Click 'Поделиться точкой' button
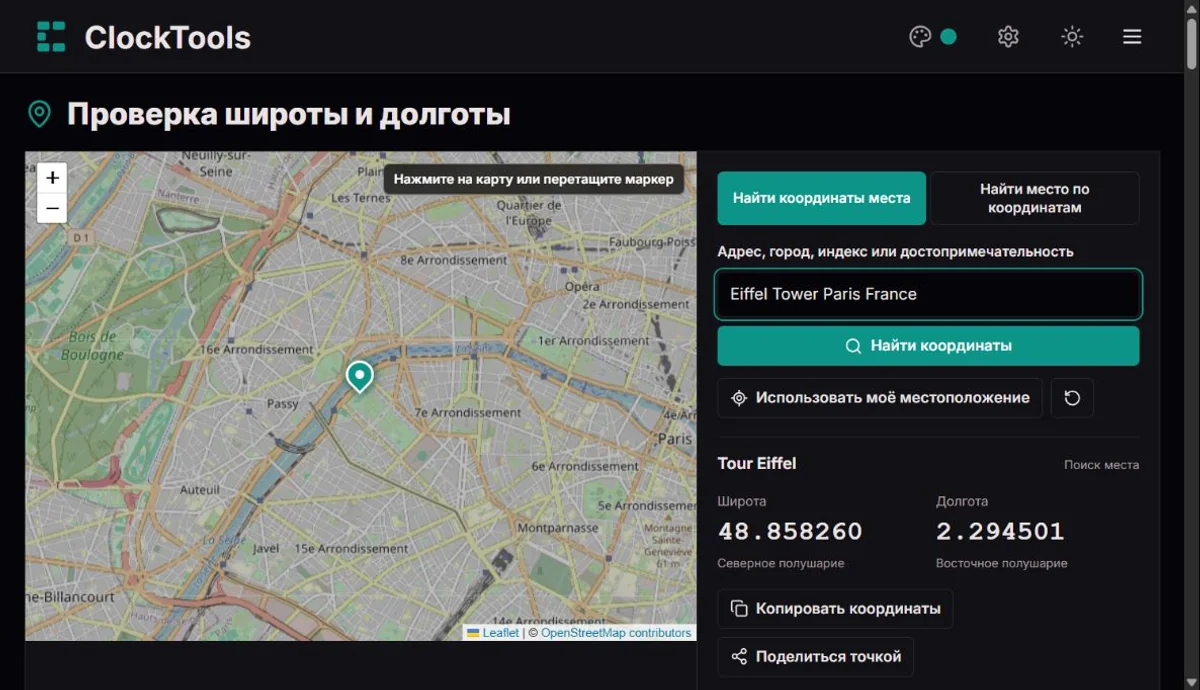Image resolution: width=1200 pixels, height=690 pixels. [x=815, y=657]
